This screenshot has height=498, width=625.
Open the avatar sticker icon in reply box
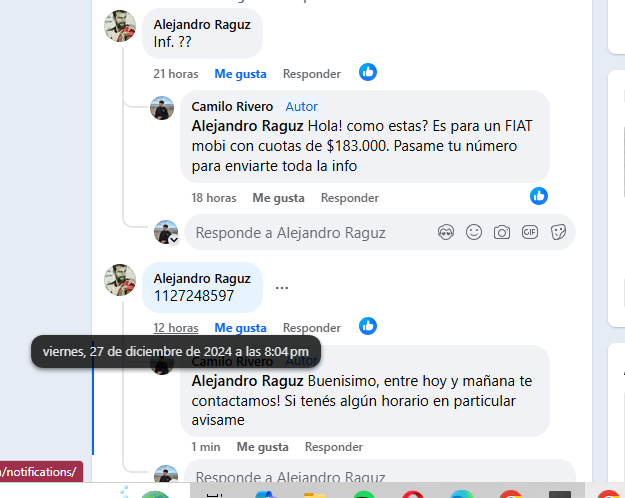click(446, 232)
